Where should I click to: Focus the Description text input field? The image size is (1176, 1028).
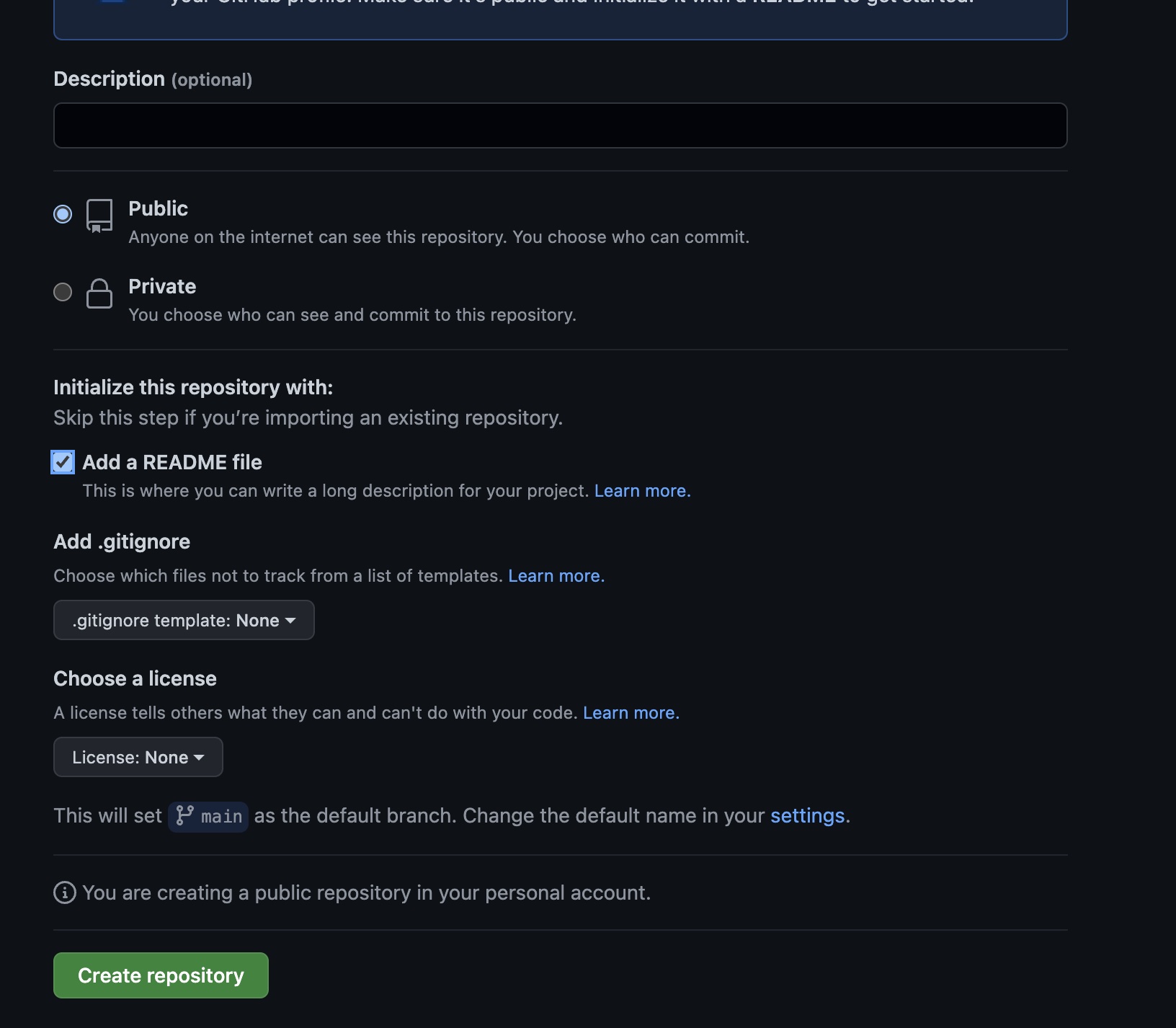560,125
